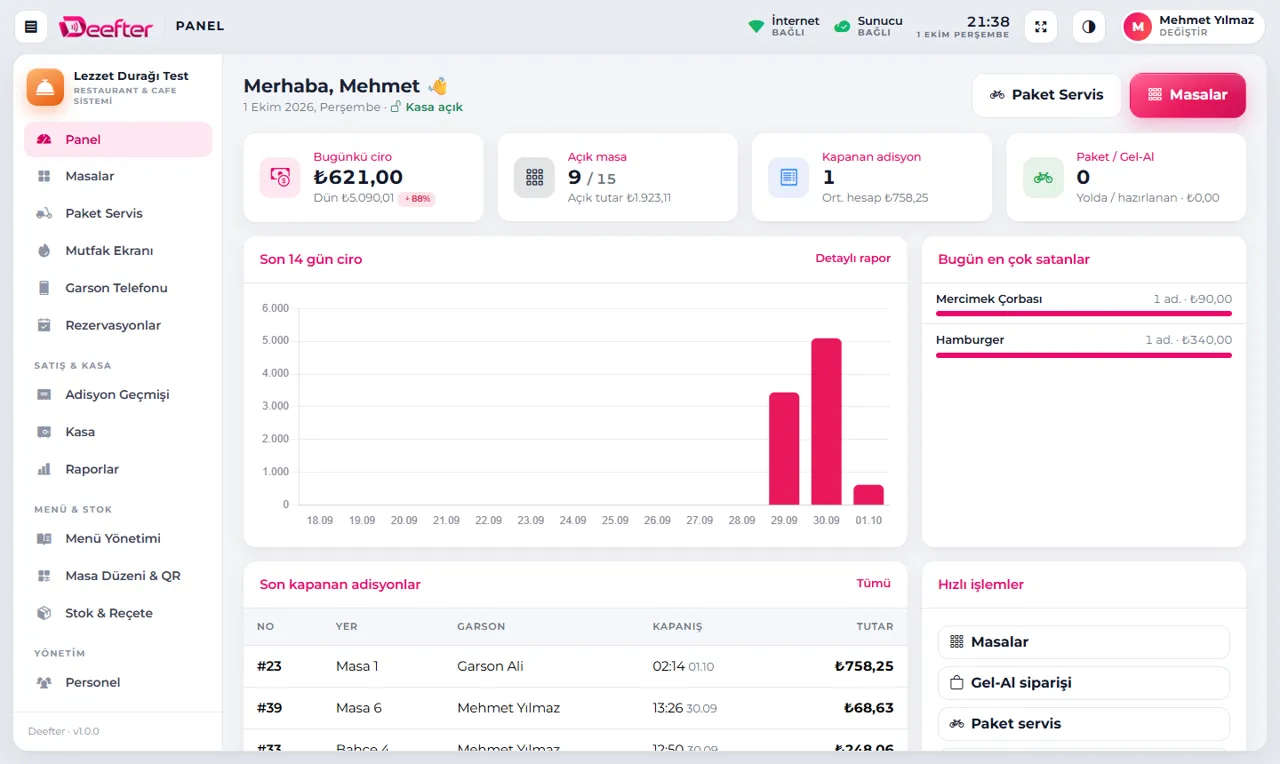Click the Paket Servis header button
This screenshot has width=1280, height=764.
click(1047, 95)
